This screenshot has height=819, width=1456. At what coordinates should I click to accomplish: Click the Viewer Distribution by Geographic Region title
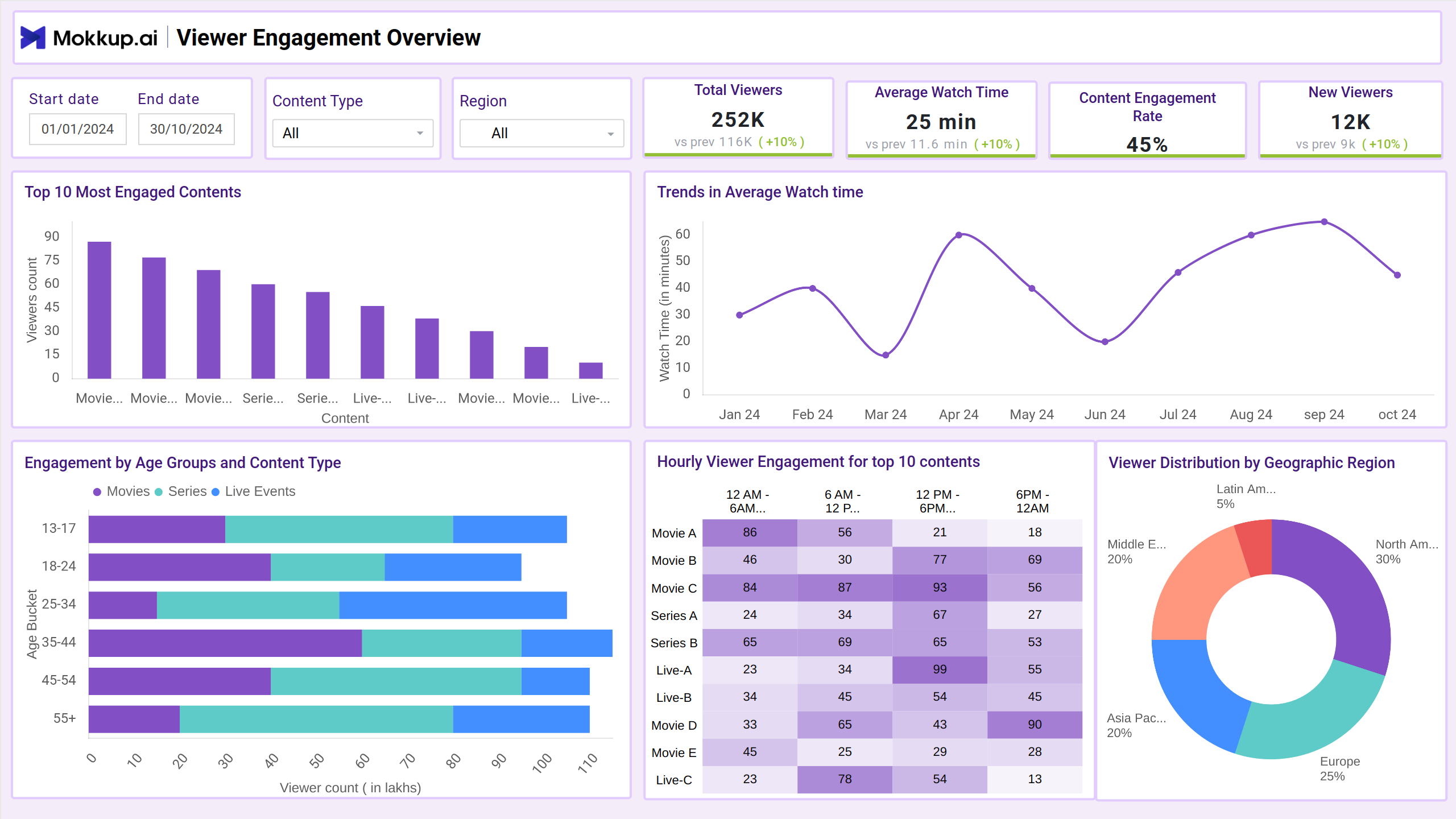(x=1251, y=463)
